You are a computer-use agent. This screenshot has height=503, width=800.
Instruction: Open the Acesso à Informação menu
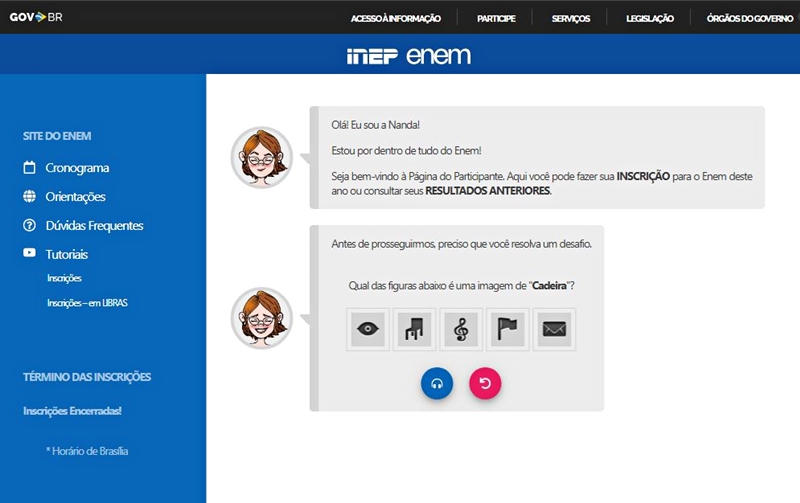pos(395,18)
